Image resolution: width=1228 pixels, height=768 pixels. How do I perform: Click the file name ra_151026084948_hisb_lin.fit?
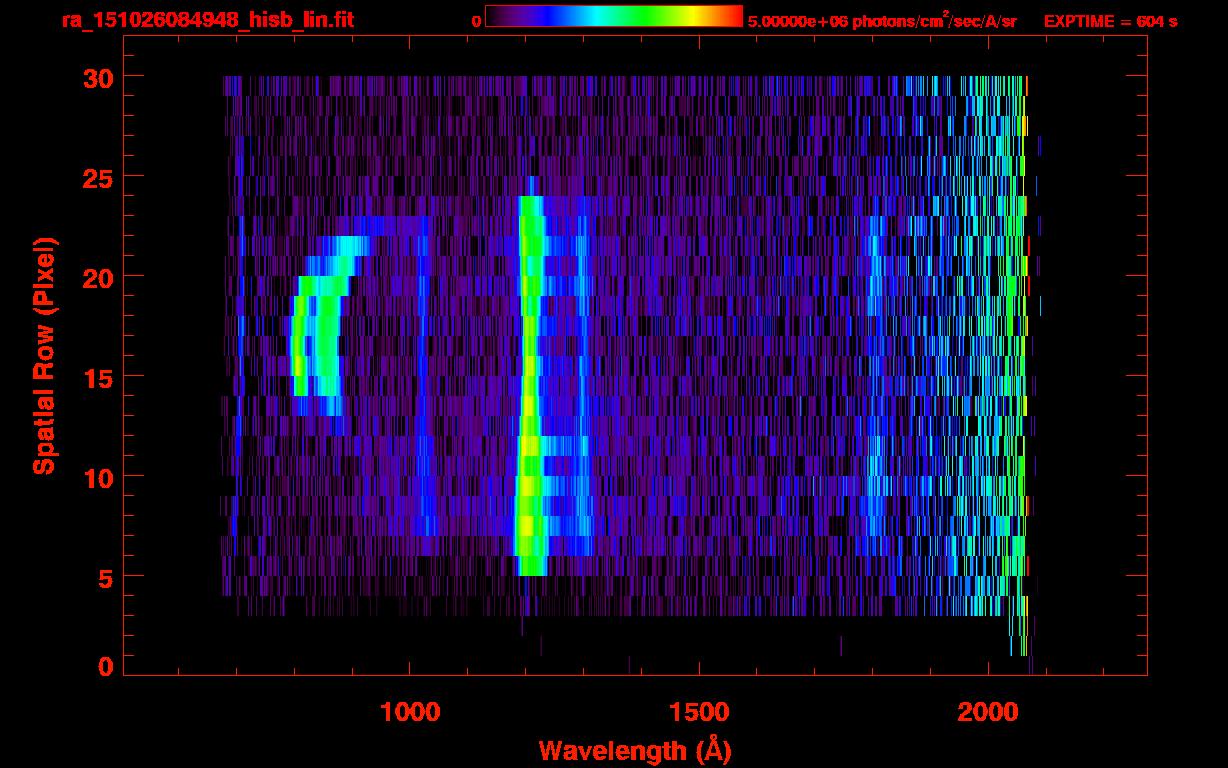click(207, 20)
